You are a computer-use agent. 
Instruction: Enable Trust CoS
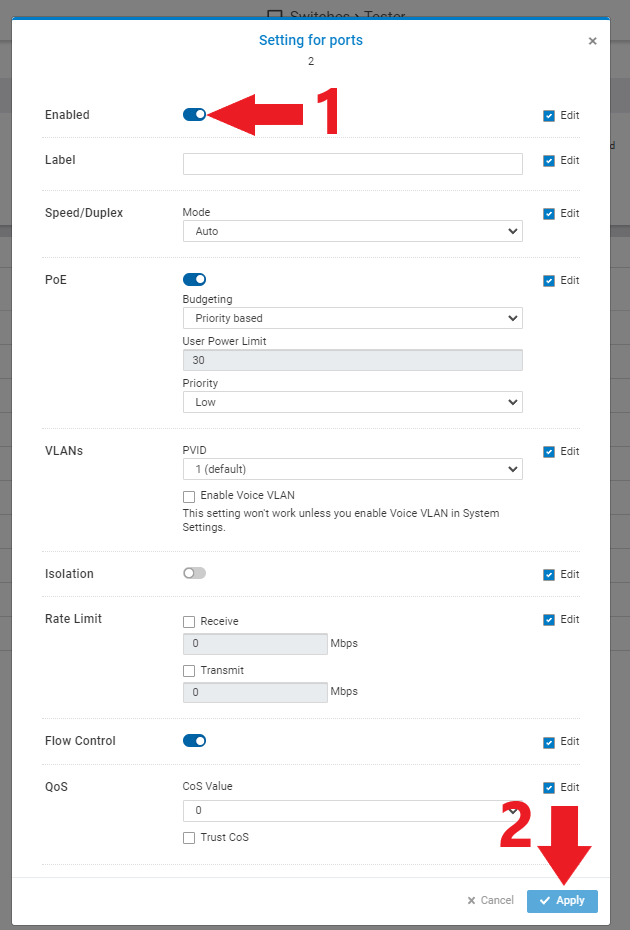[x=189, y=837]
